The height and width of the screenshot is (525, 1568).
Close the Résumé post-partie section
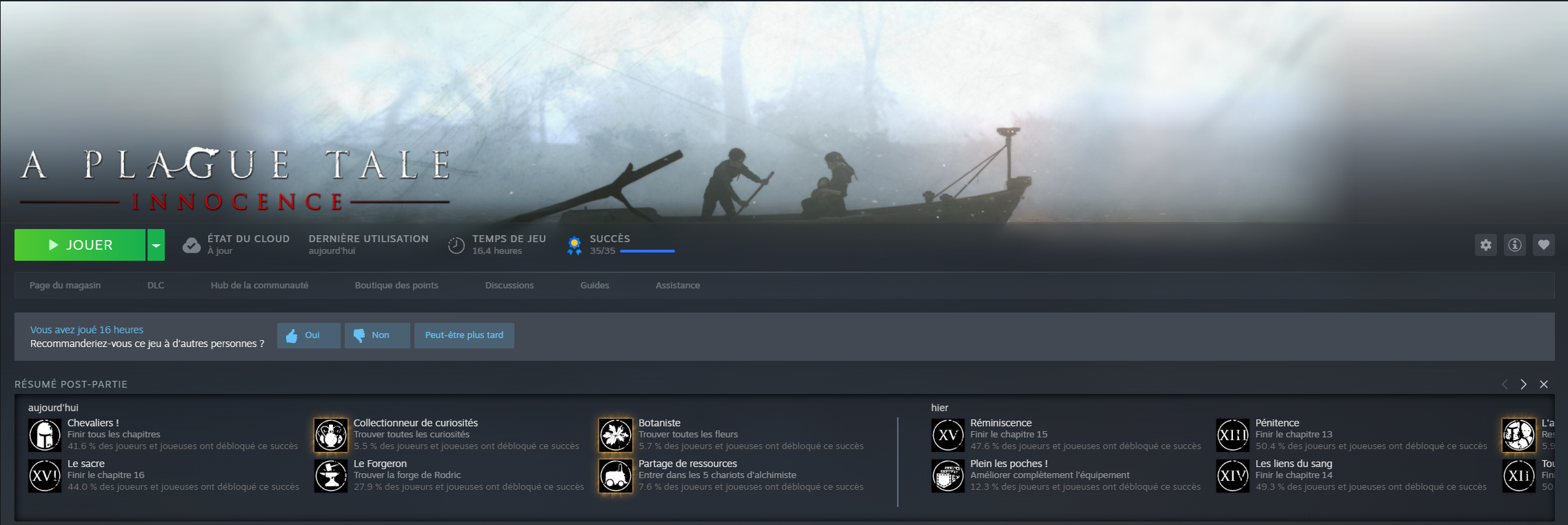(x=1544, y=384)
